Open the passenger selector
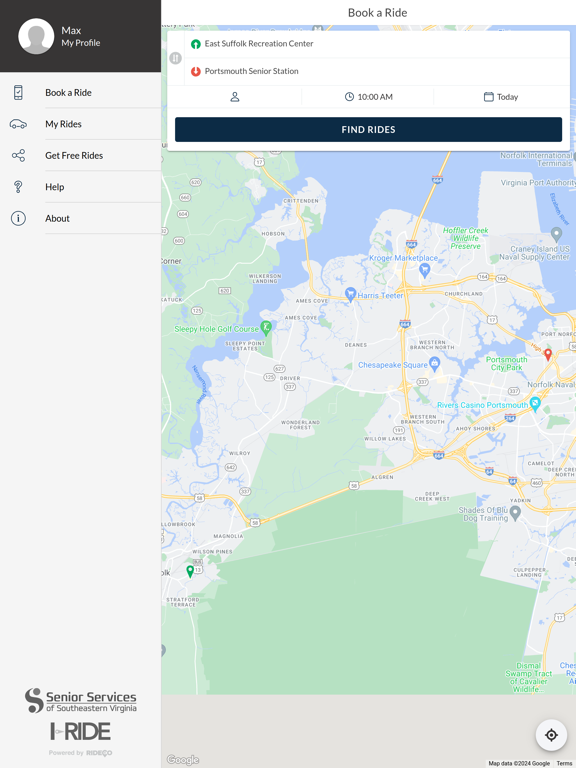Viewport: 576px width, 768px height. [235, 97]
